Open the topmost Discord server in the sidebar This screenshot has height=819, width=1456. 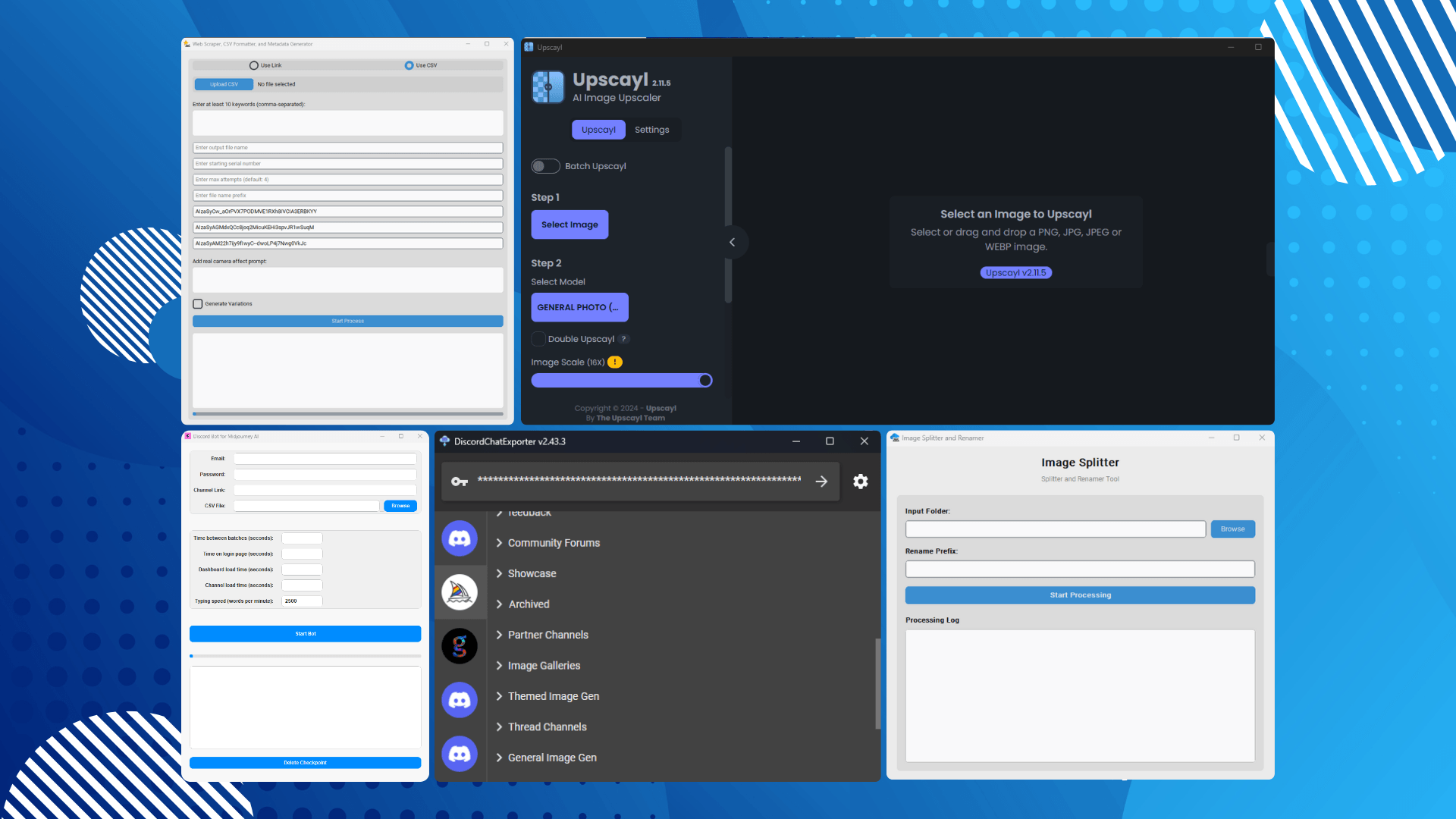460,538
